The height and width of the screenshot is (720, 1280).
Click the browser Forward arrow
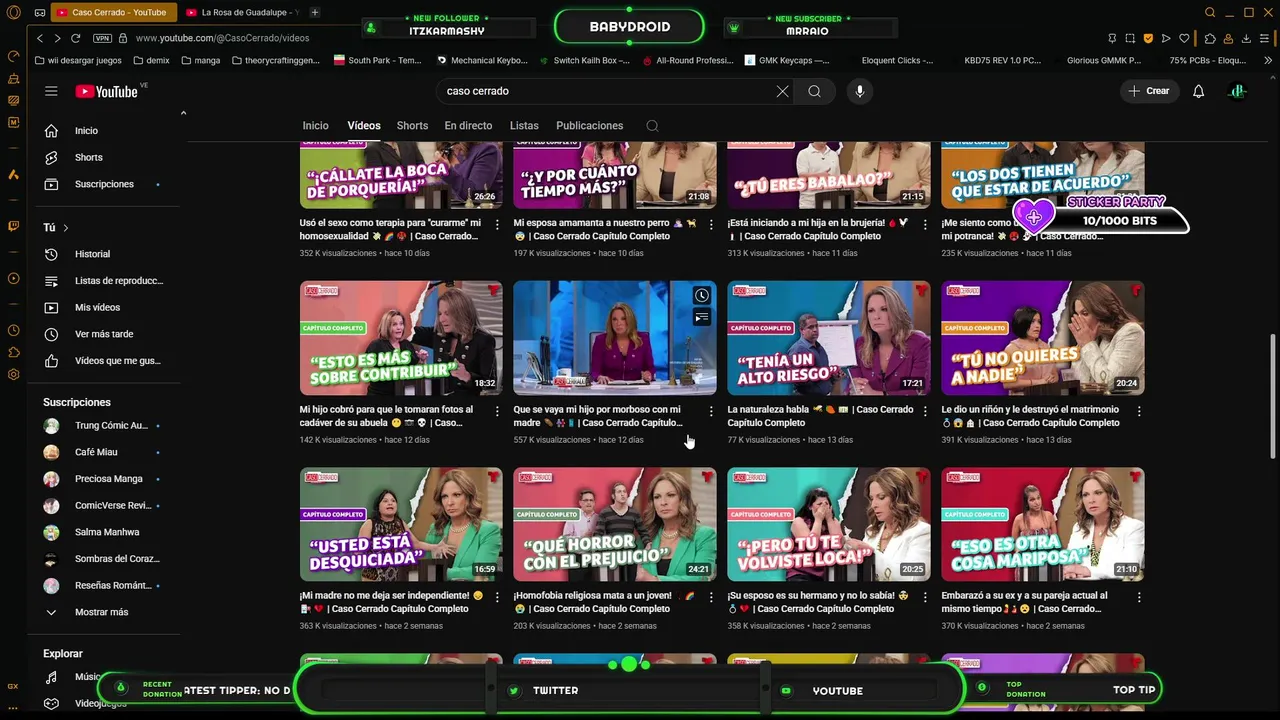point(57,38)
